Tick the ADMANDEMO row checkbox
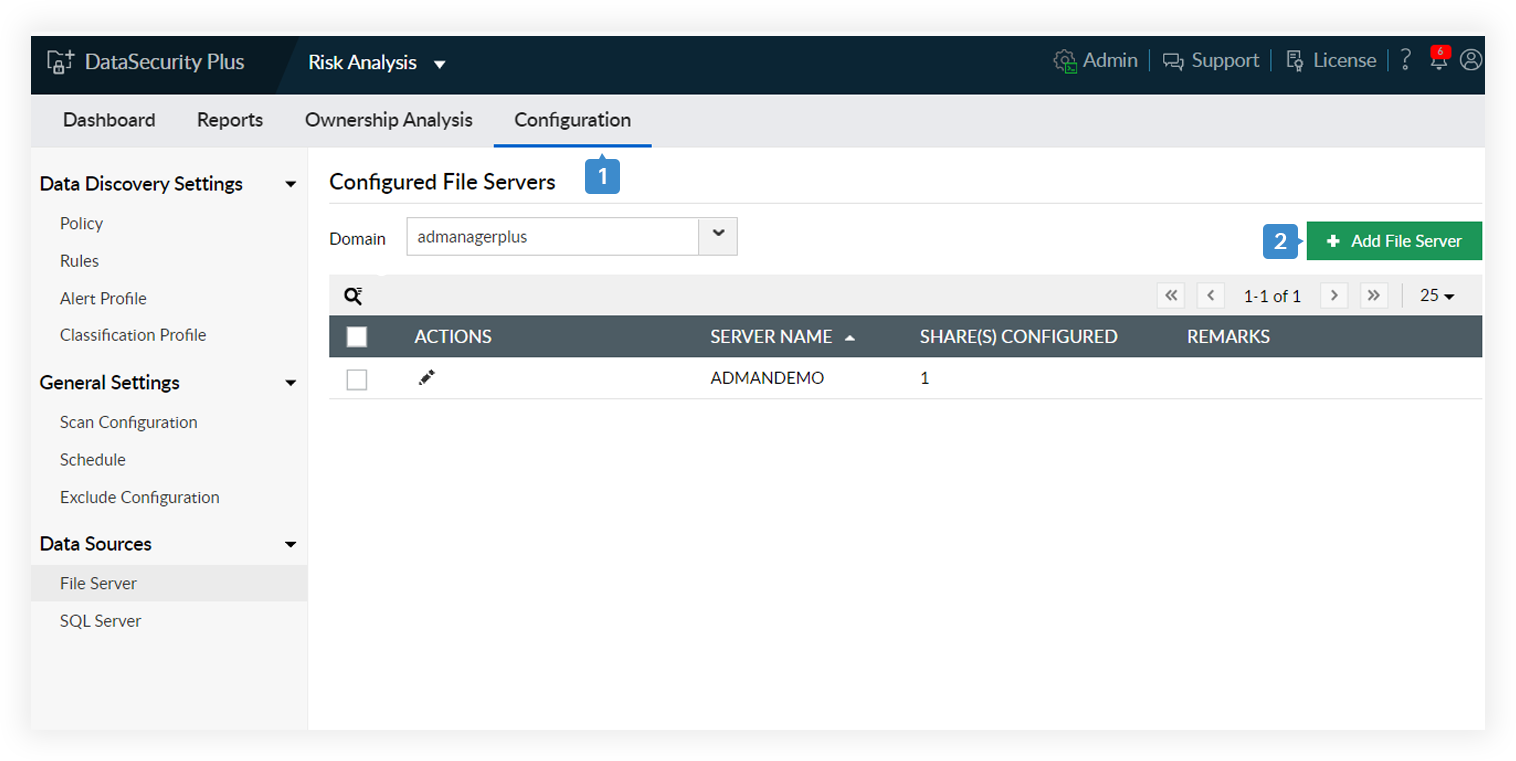Image resolution: width=1516 pixels, height=761 pixels. click(357, 379)
